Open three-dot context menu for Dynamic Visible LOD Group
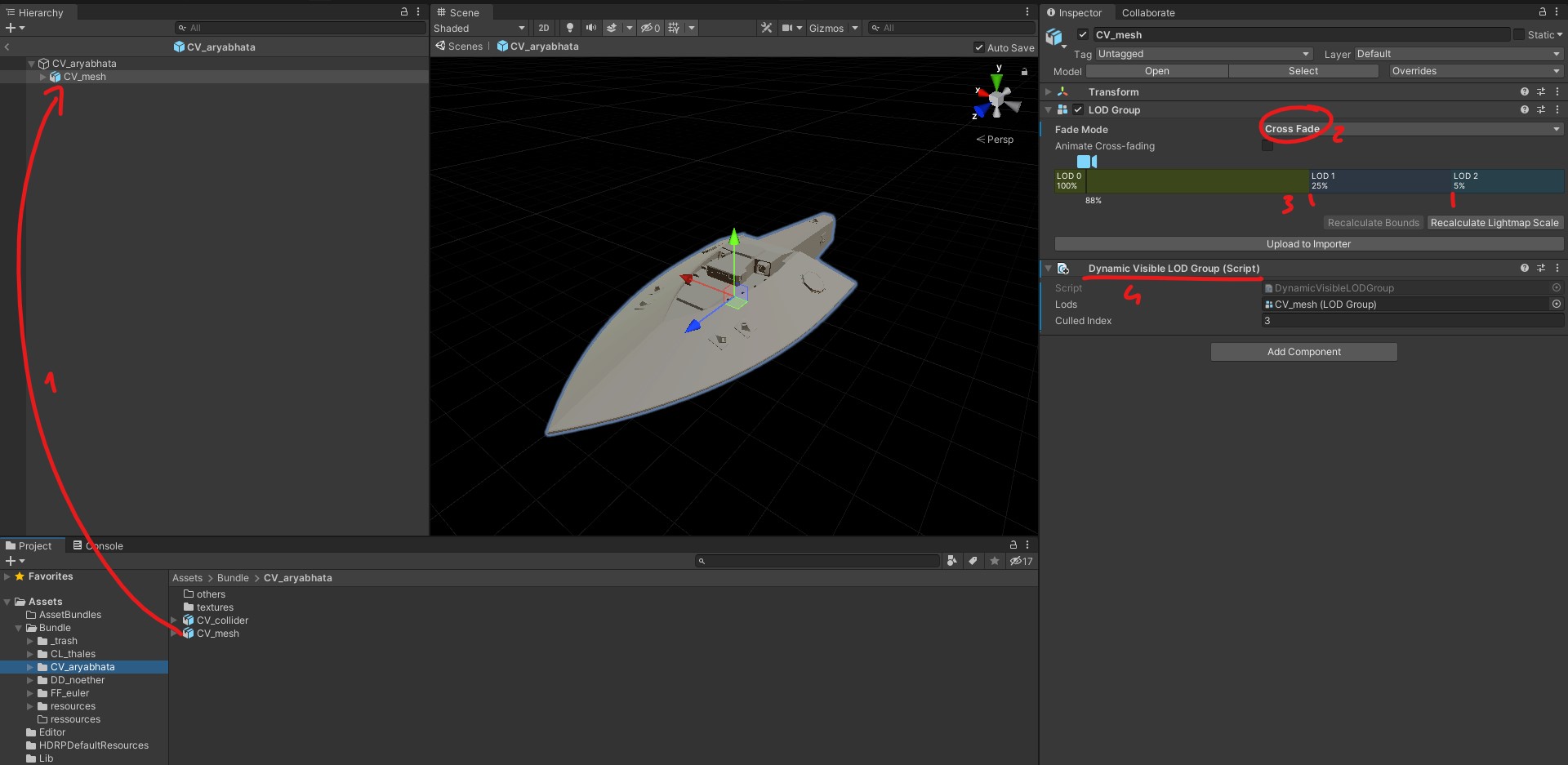 [x=1557, y=268]
